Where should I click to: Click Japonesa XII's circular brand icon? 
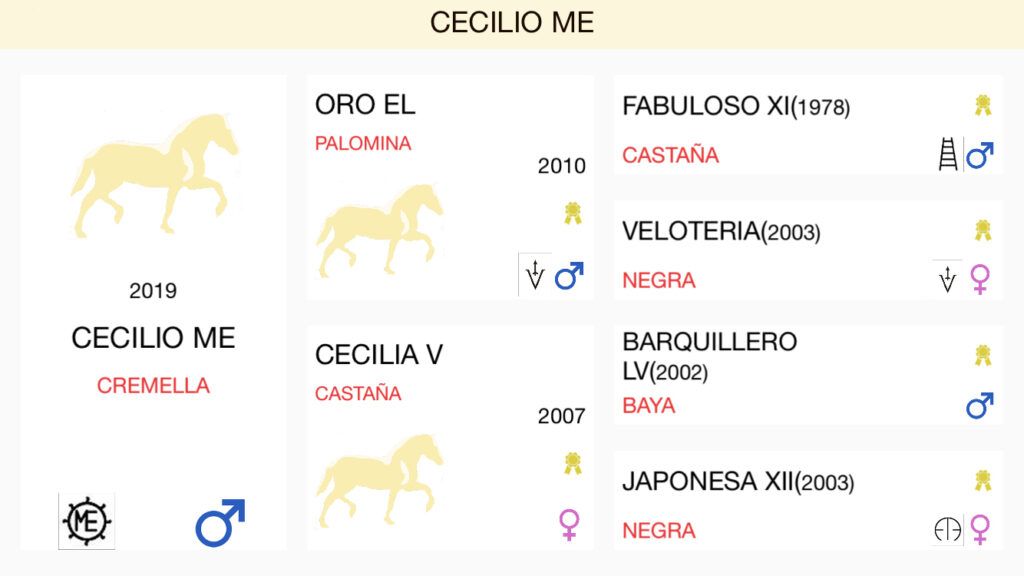click(x=948, y=530)
